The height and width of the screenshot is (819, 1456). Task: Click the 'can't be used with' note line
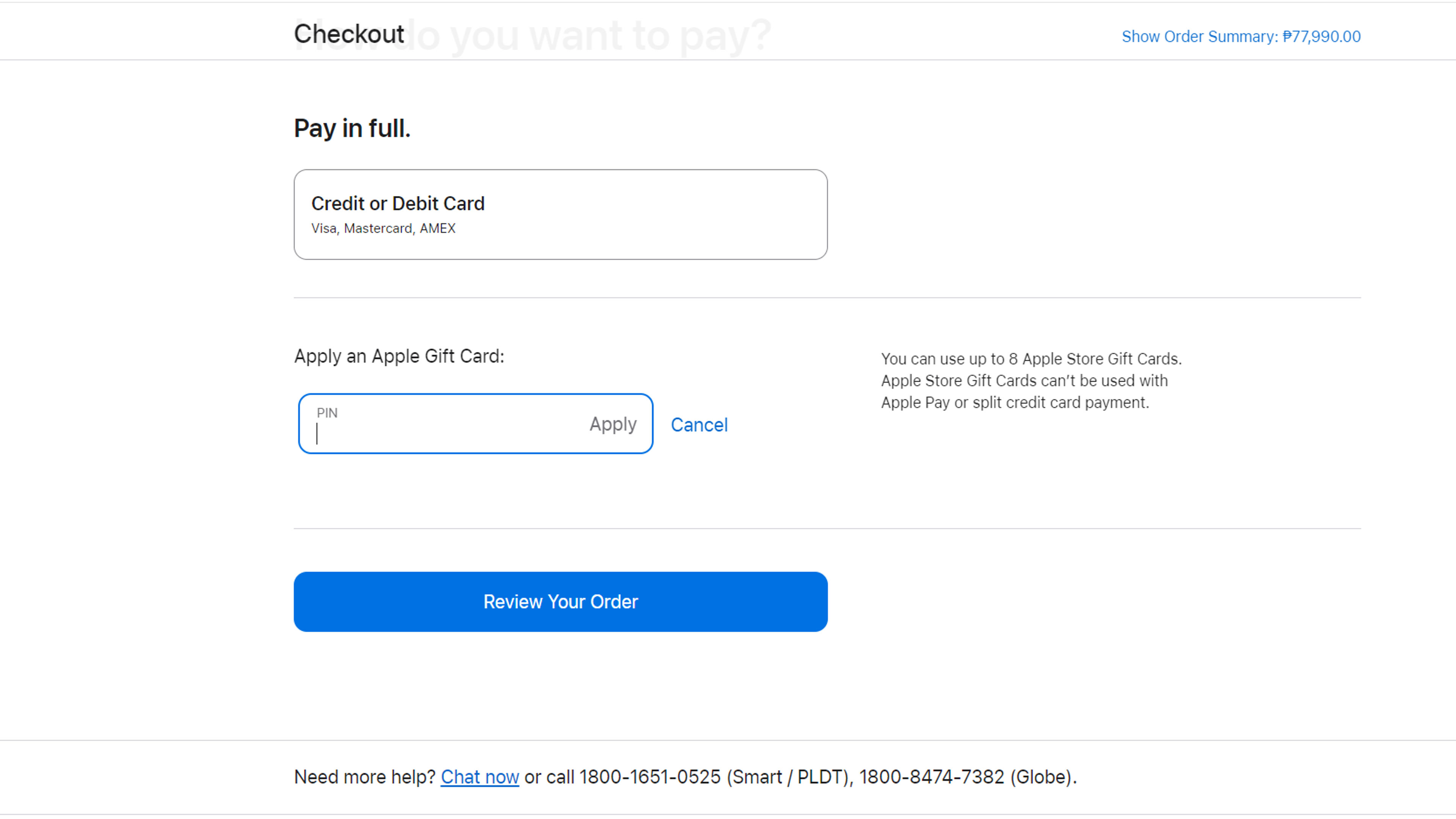coord(1024,381)
